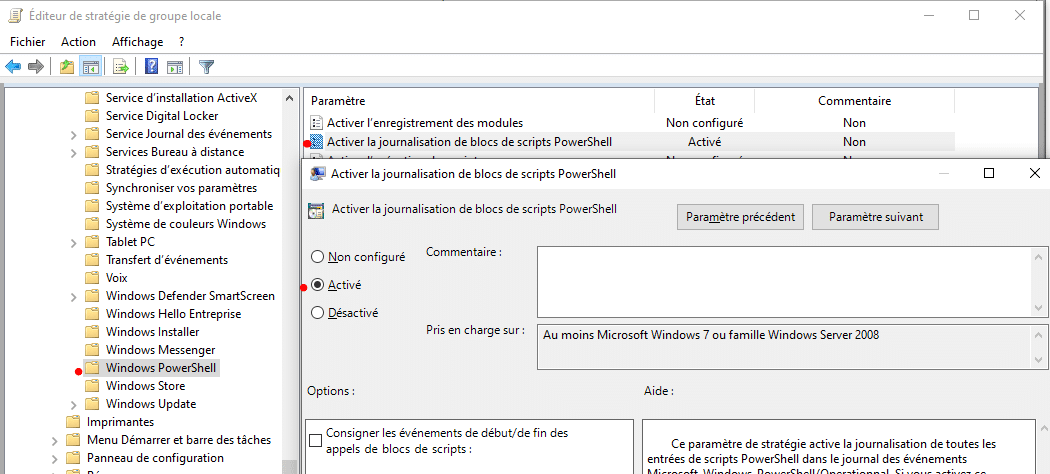The height and width of the screenshot is (474, 1050).
Task: Open Help via the blue question mark icon
Action: pos(152,67)
